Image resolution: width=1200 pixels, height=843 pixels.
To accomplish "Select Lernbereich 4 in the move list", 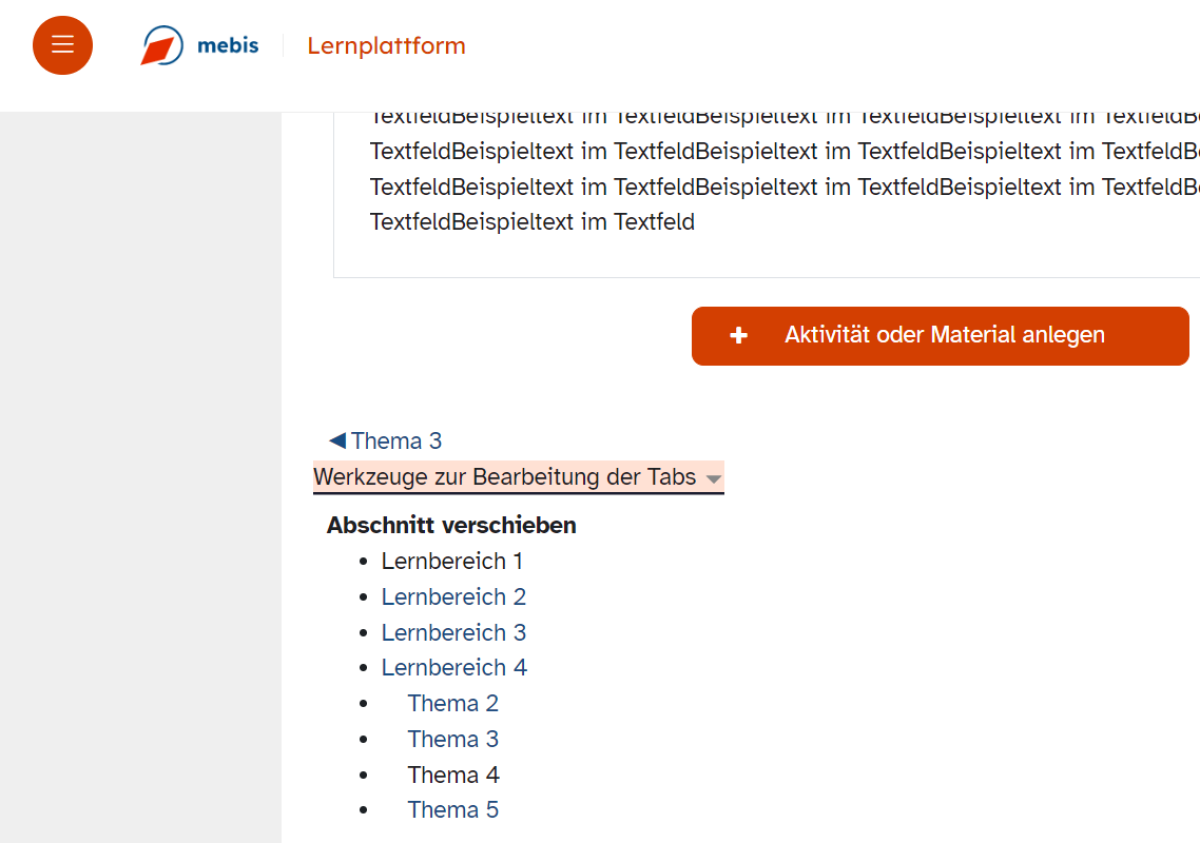I will [x=454, y=667].
